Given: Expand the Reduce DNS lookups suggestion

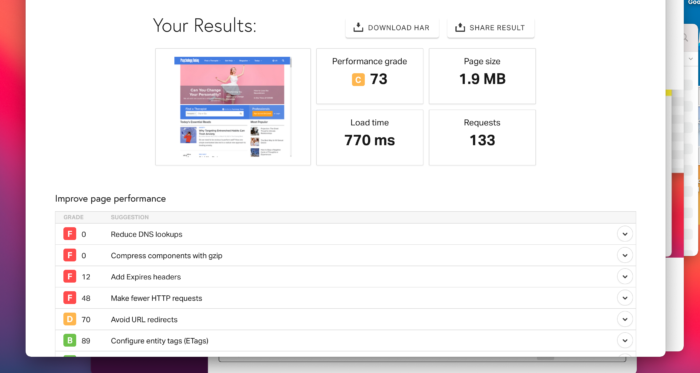Looking at the screenshot, I should tap(625, 234).
